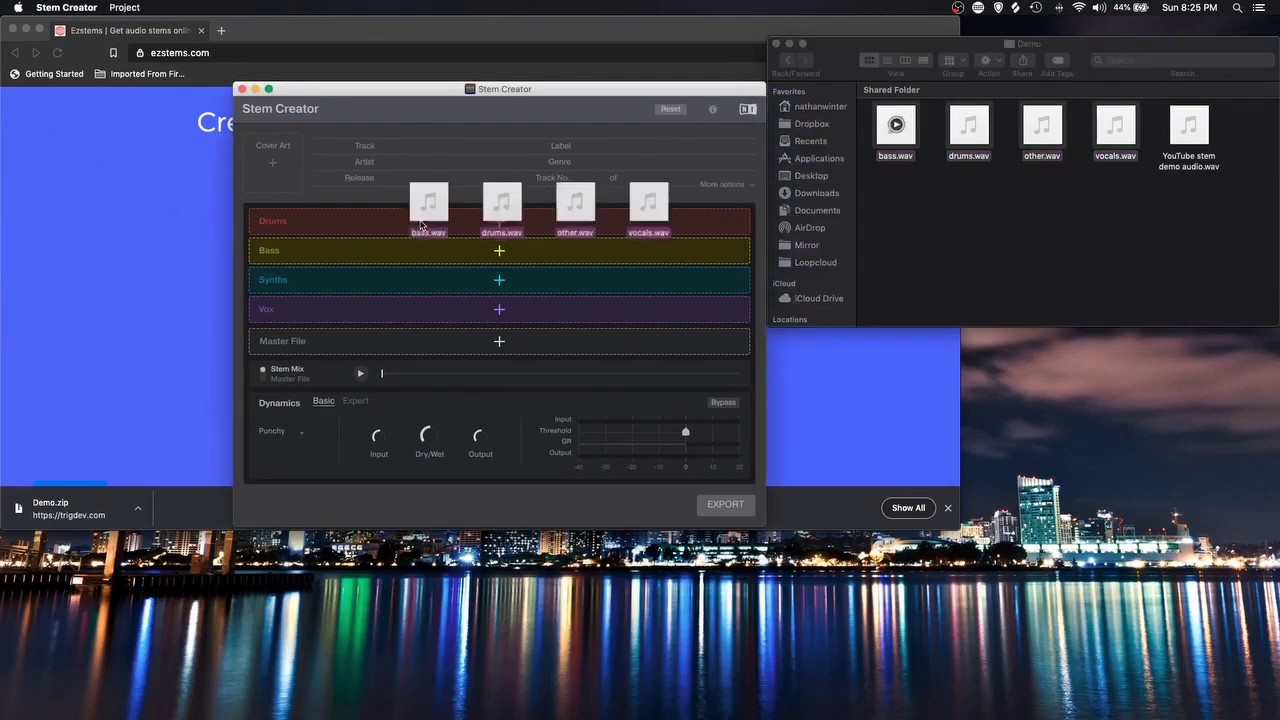
Task: Click the yellow plus in the Bass stem row
Action: click(x=499, y=251)
